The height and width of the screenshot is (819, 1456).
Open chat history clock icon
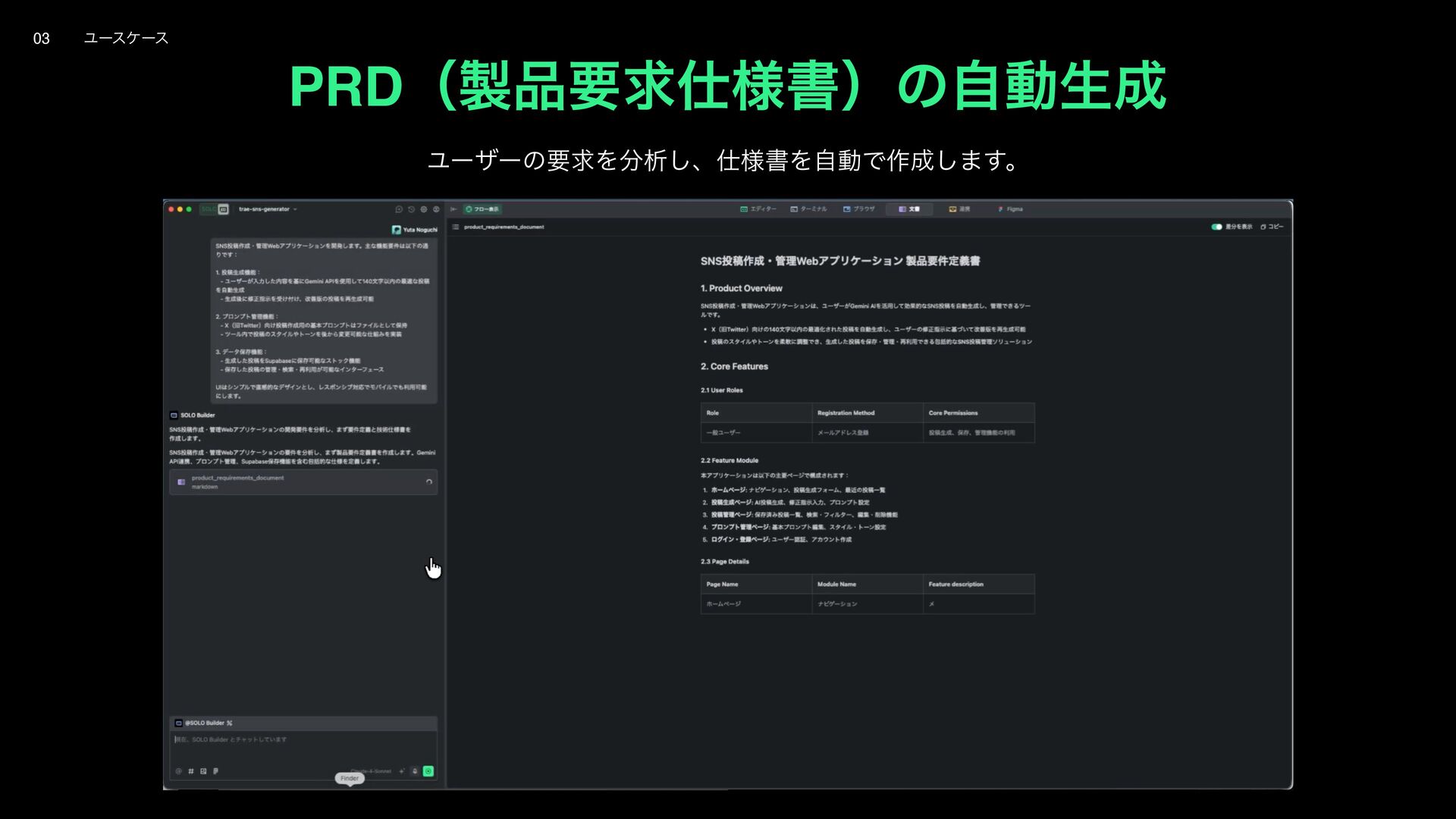[411, 209]
